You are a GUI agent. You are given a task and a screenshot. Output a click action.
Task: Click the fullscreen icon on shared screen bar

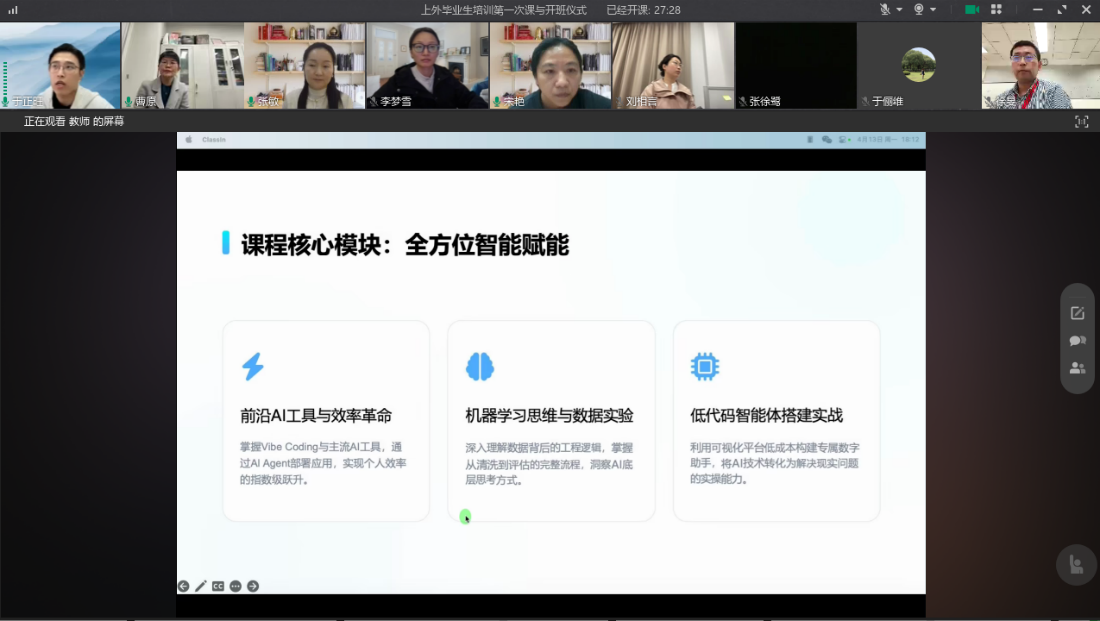(1081, 121)
